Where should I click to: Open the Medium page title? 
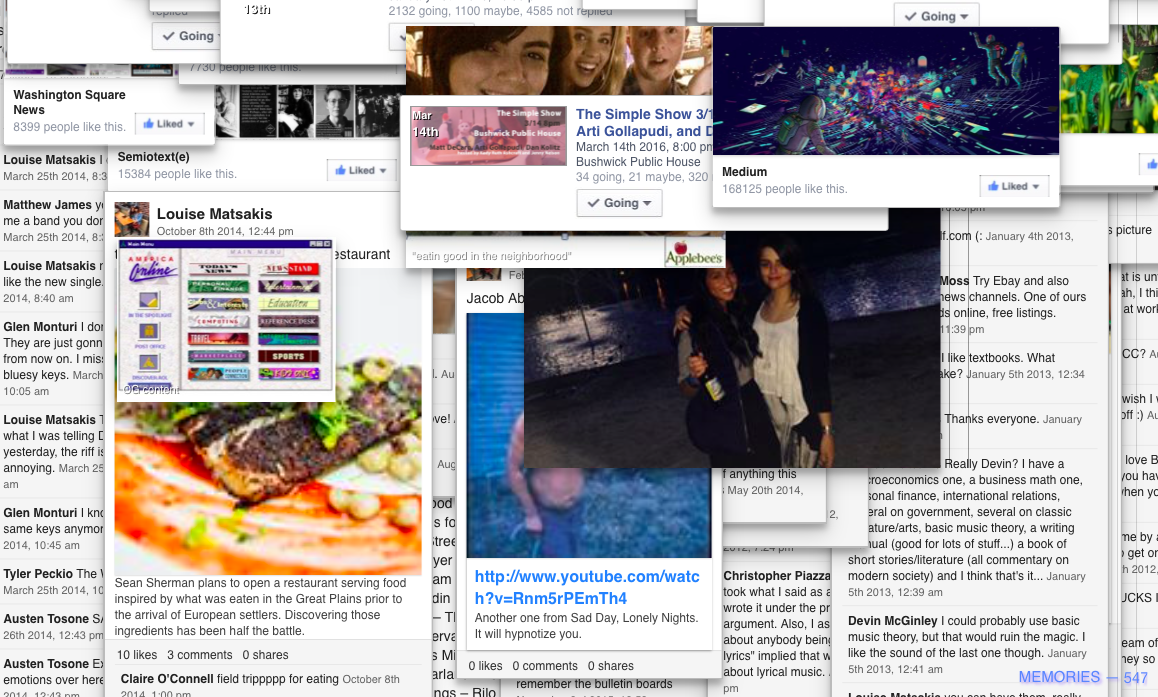pyautogui.click(x=744, y=172)
